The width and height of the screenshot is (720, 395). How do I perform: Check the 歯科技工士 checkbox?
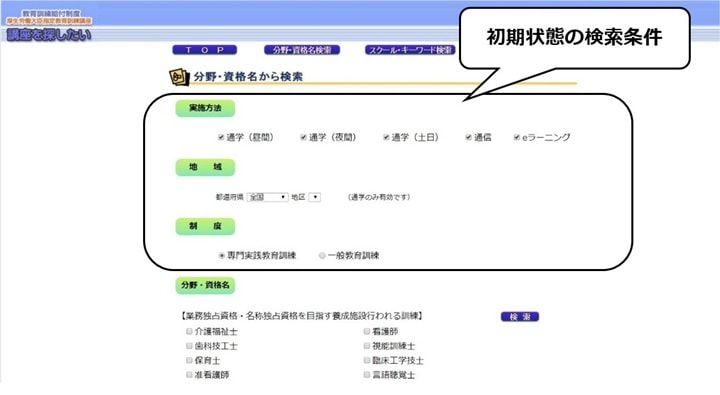(x=189, y=346)
